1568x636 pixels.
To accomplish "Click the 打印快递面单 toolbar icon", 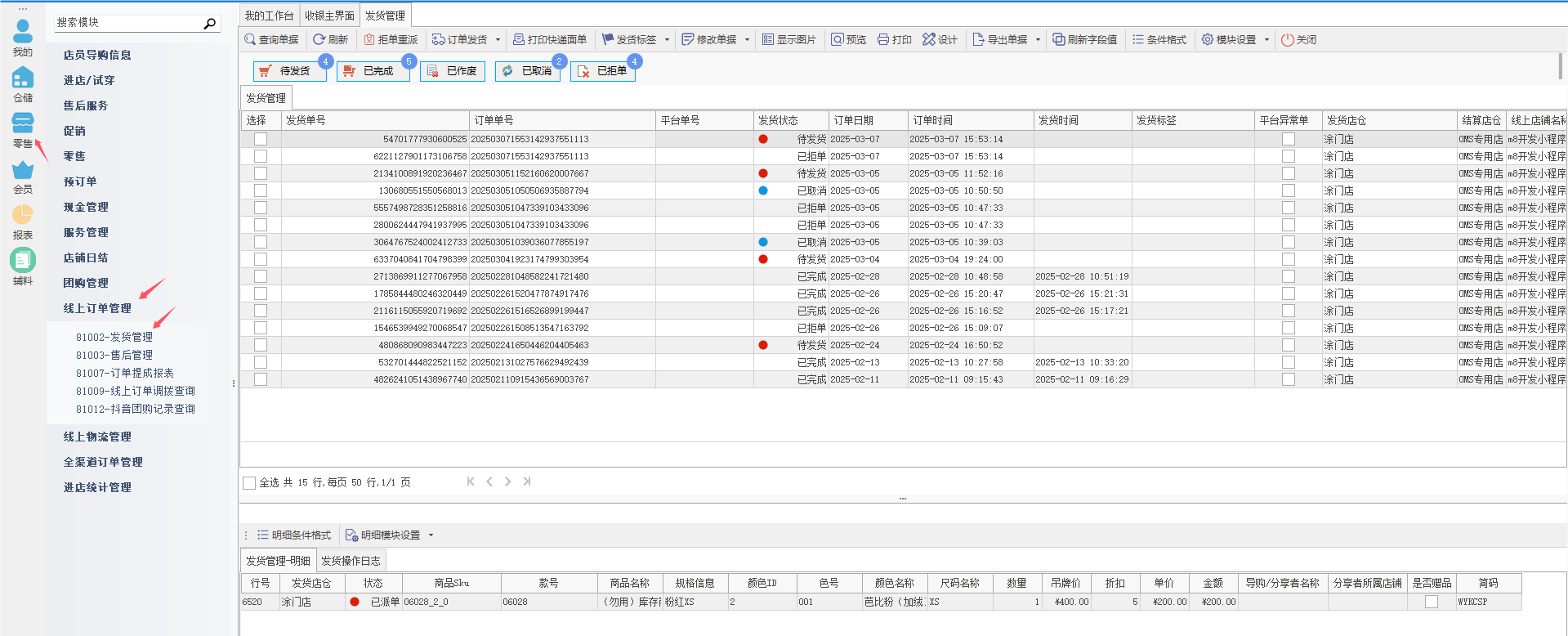I will (519, 39).
